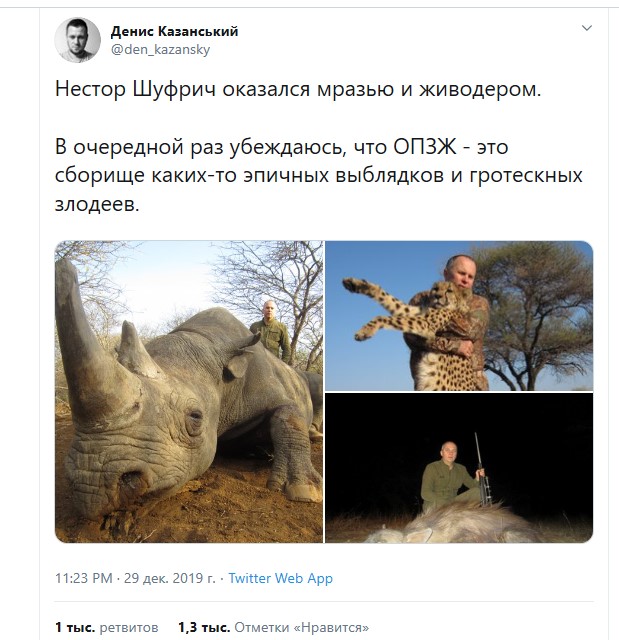This screenshot has width=619, height=640.
Task: View the night photo with rifle
Action: pos(459,468)
